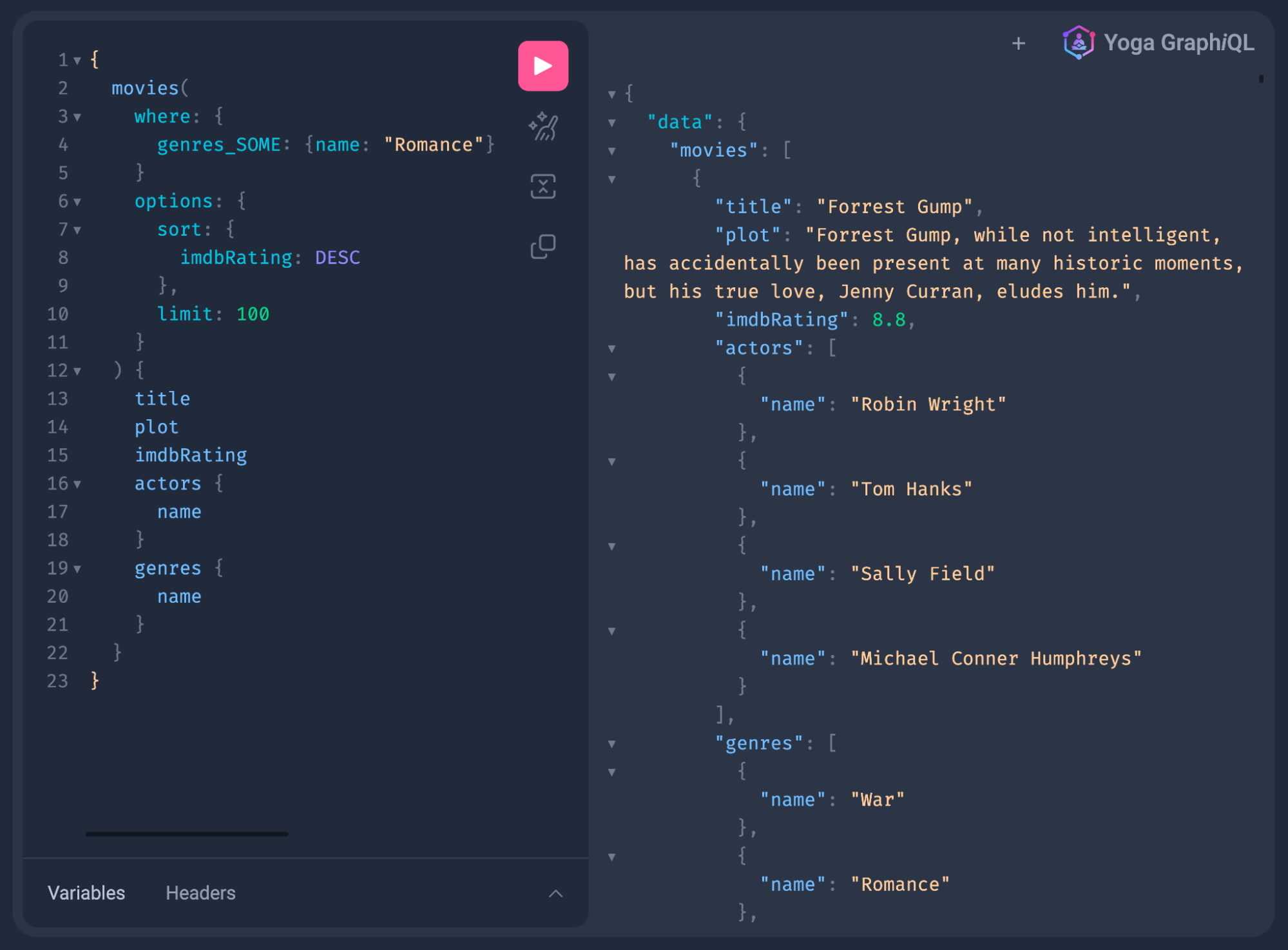Collapse the Variables panel with the chevron

tap(555, 893)
